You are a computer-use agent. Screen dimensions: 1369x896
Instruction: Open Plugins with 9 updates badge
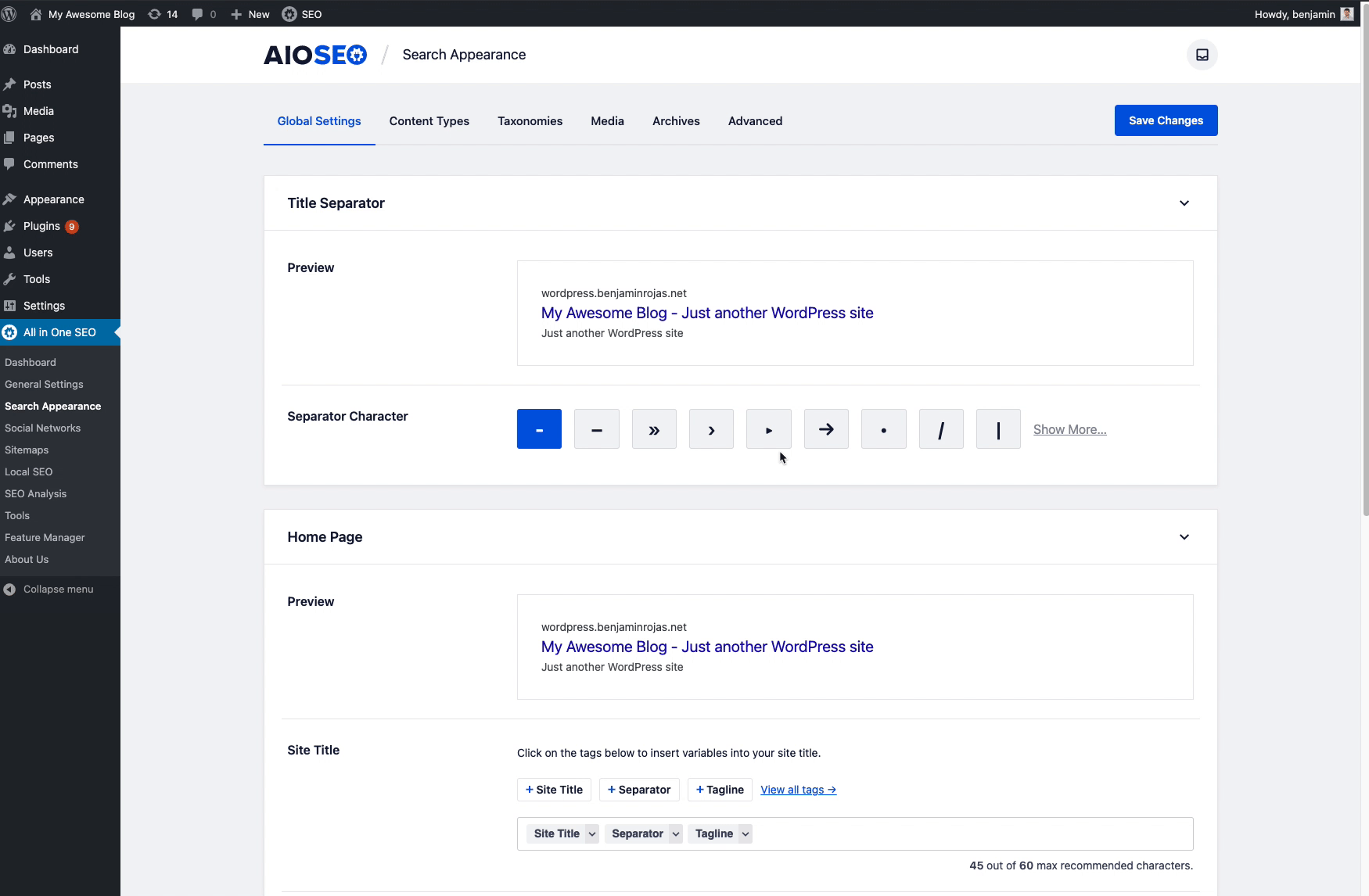pyautogui.click(x=50, y=226)
